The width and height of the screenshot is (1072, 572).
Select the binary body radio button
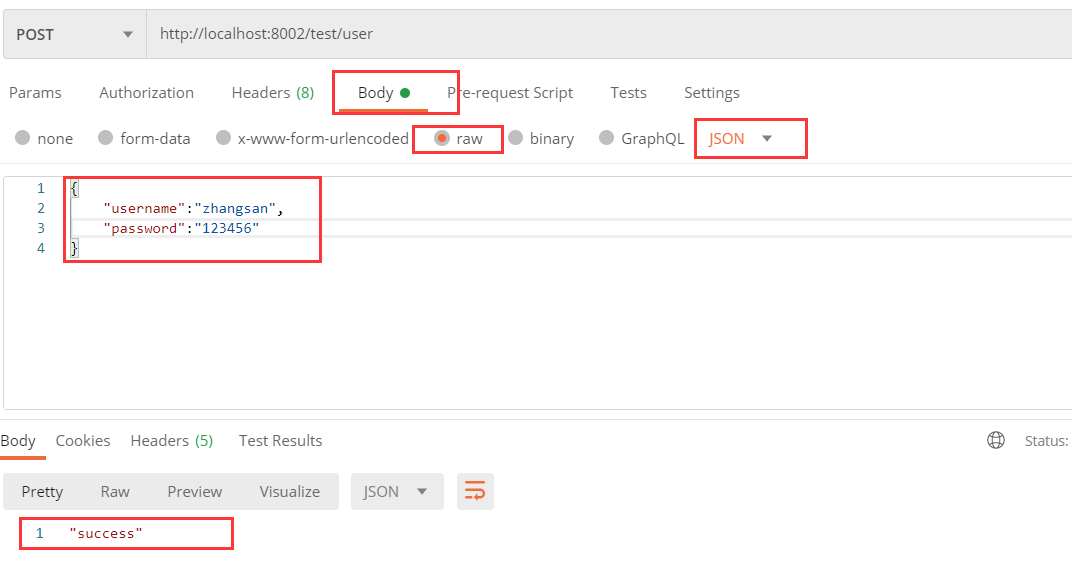[x=515, y=138]
